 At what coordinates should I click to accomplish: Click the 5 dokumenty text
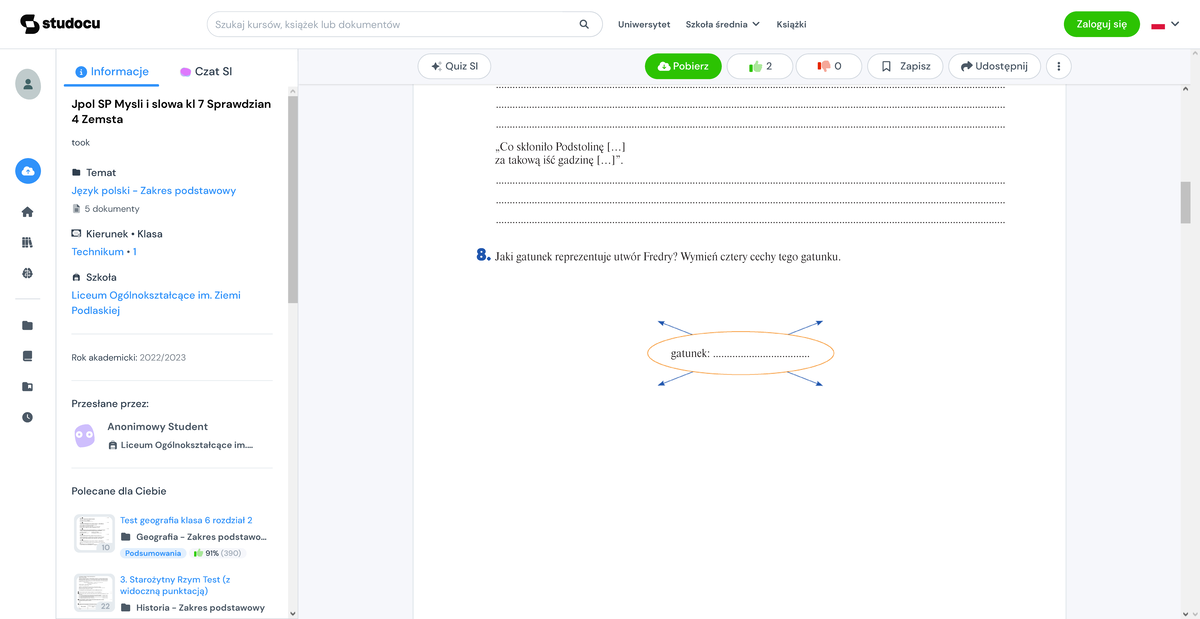click(x=112, y=209)
